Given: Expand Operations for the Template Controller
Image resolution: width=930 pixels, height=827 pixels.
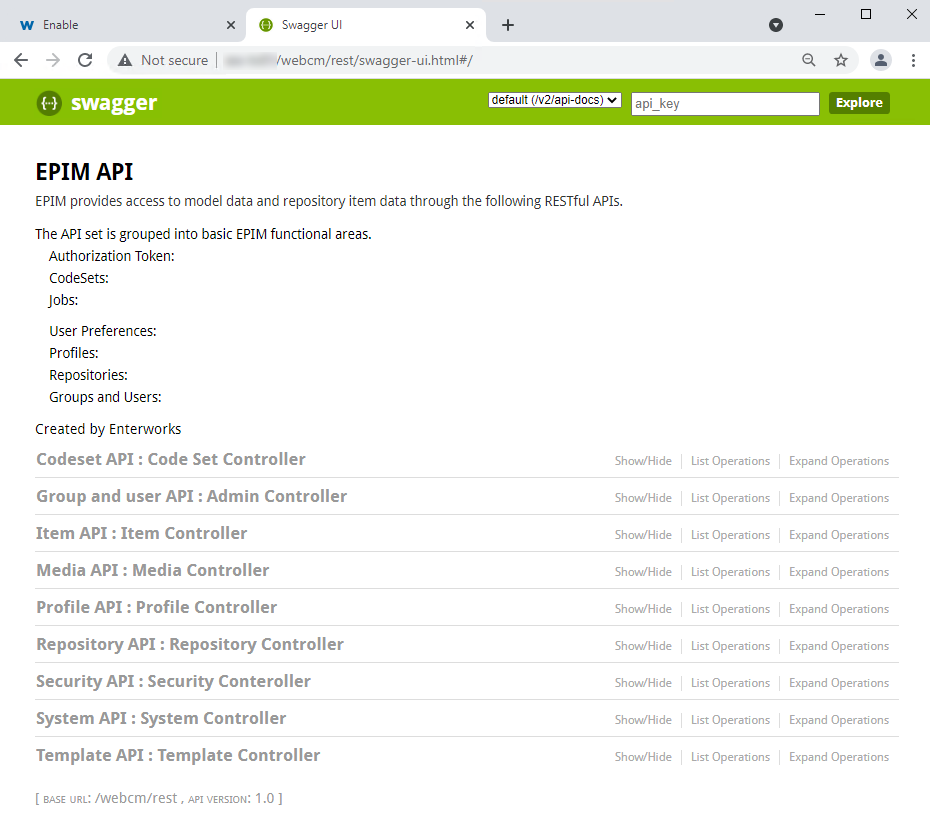Looking at the screenshot, I should 838,757.
